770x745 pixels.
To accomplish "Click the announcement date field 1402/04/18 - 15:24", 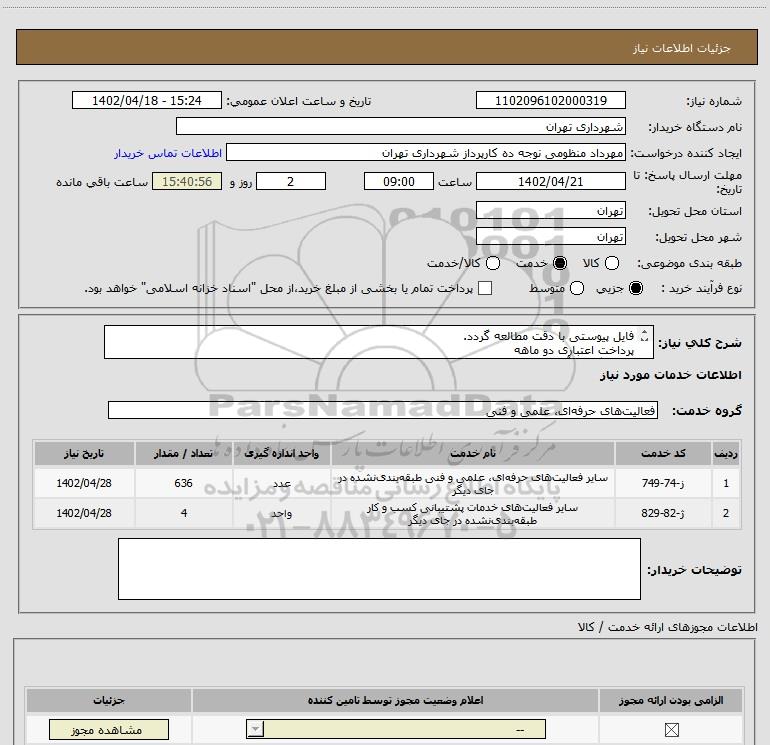I will (147, 100).
